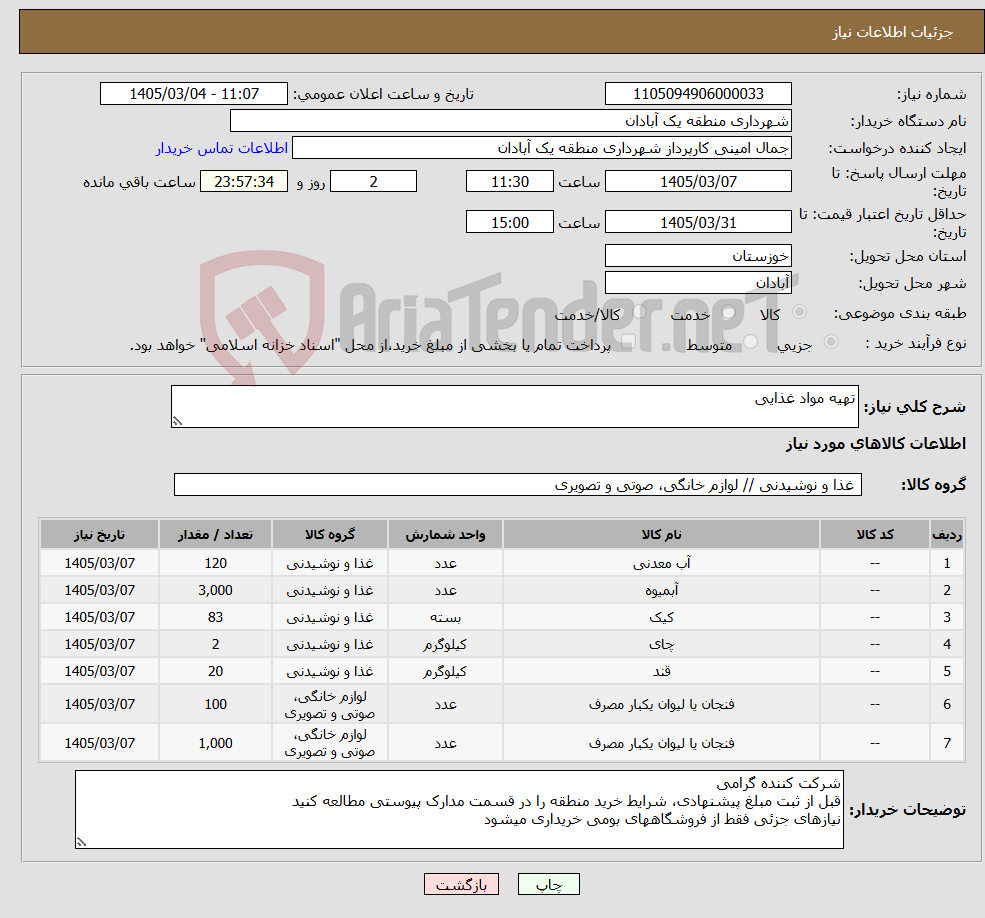985x918 pixels.
Task: Click the چای item cell
Action: coord(661,644)
